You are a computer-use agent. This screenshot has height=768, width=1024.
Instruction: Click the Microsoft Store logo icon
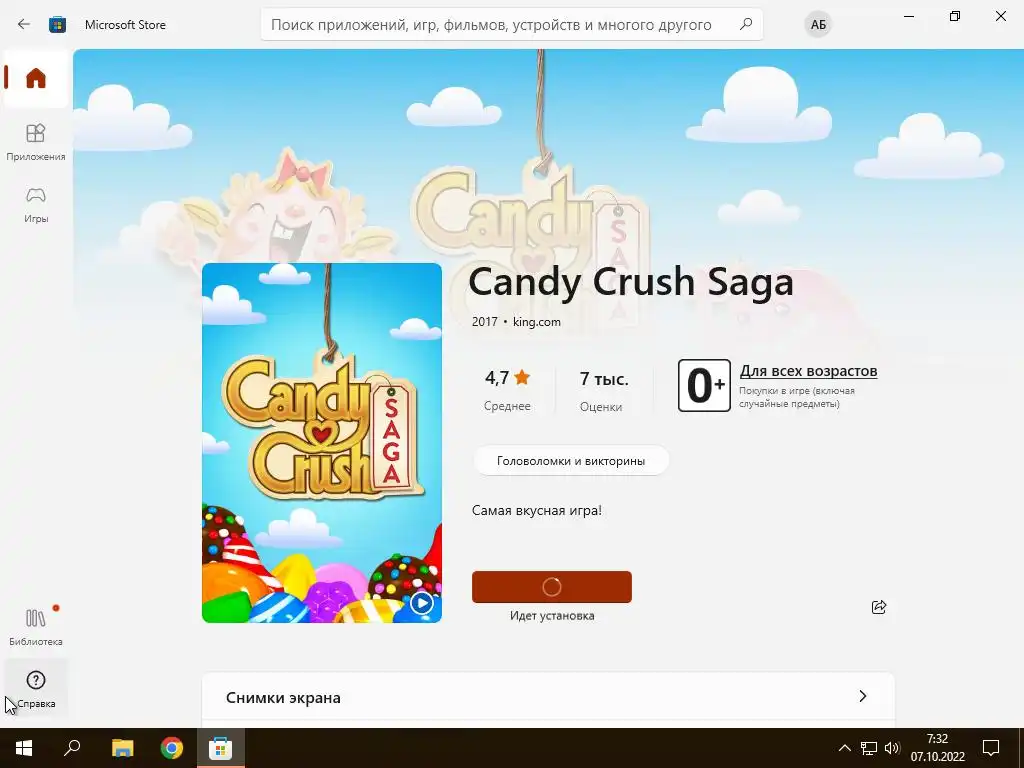pos(57,25)
